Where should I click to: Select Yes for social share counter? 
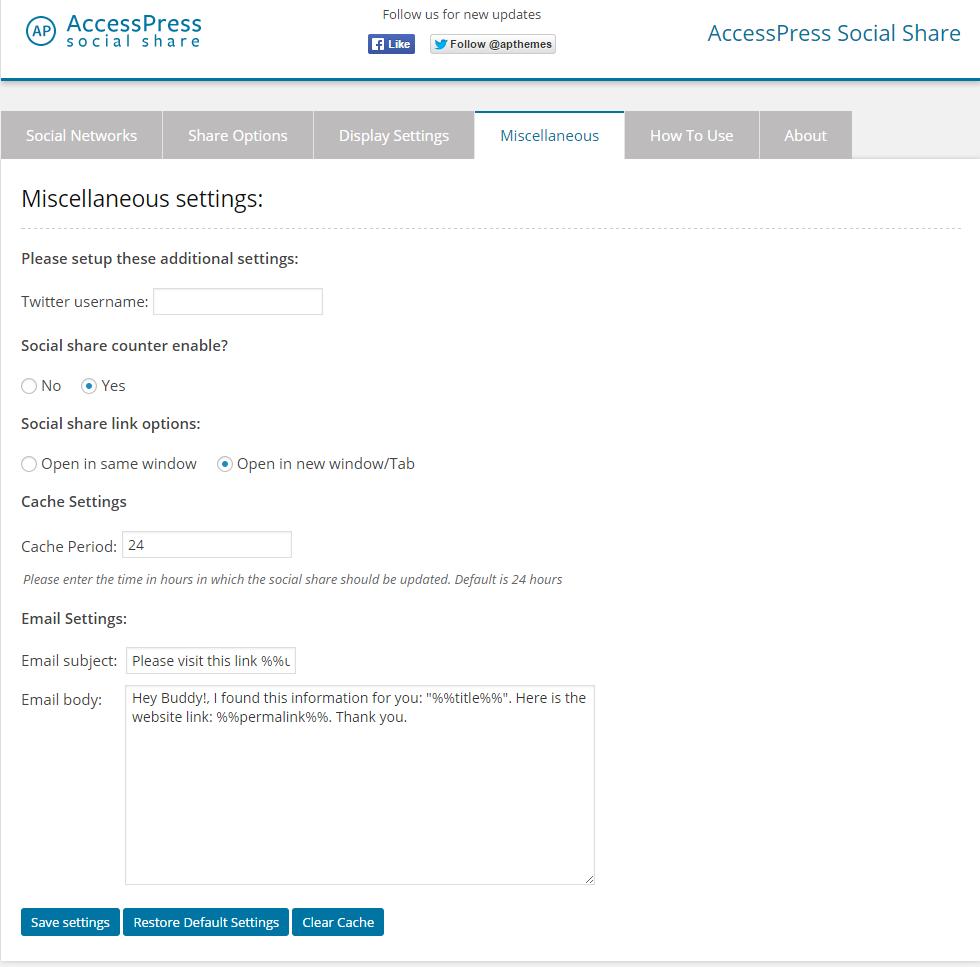click(x=89, y=386)
